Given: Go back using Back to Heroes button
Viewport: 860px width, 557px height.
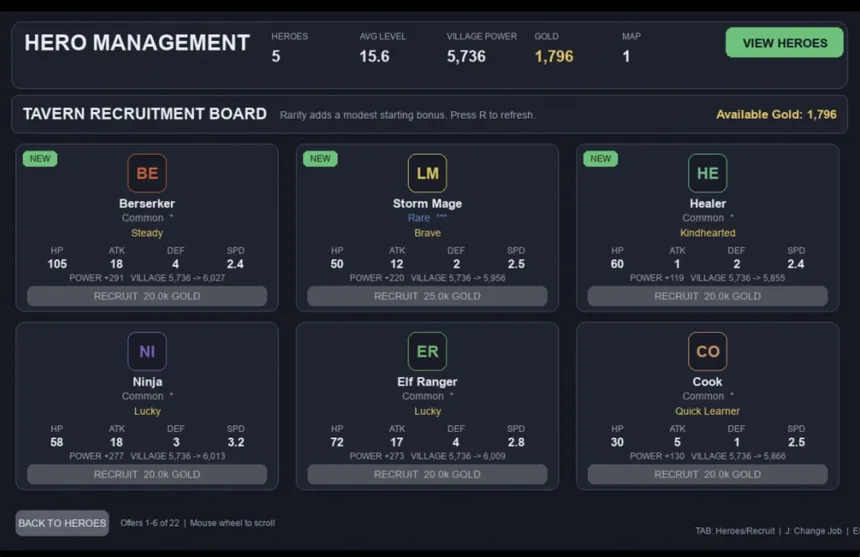Looking at the screenshot, I should [62, 523].
